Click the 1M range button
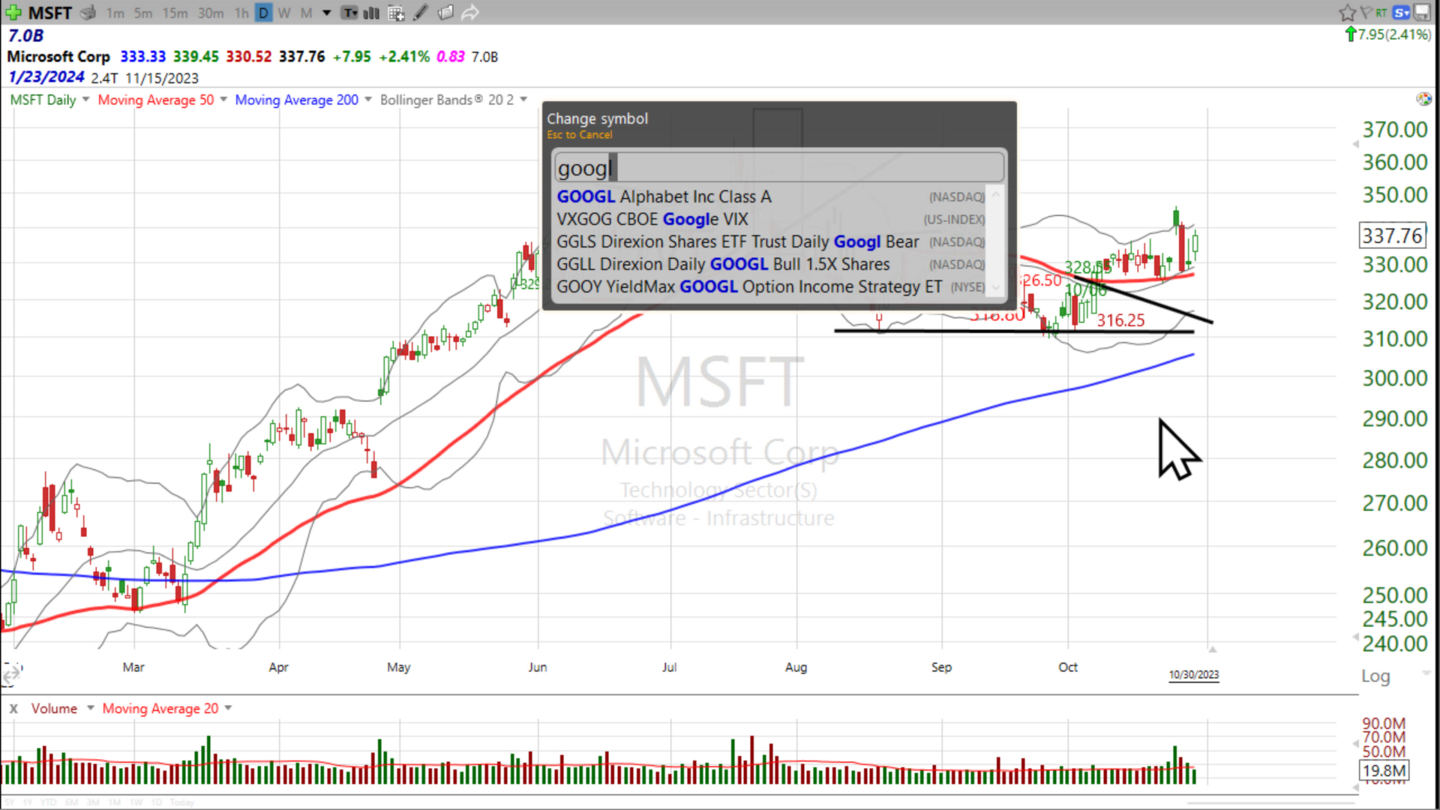The height and width of the screenshot is (810, 1440). (114, 803)
